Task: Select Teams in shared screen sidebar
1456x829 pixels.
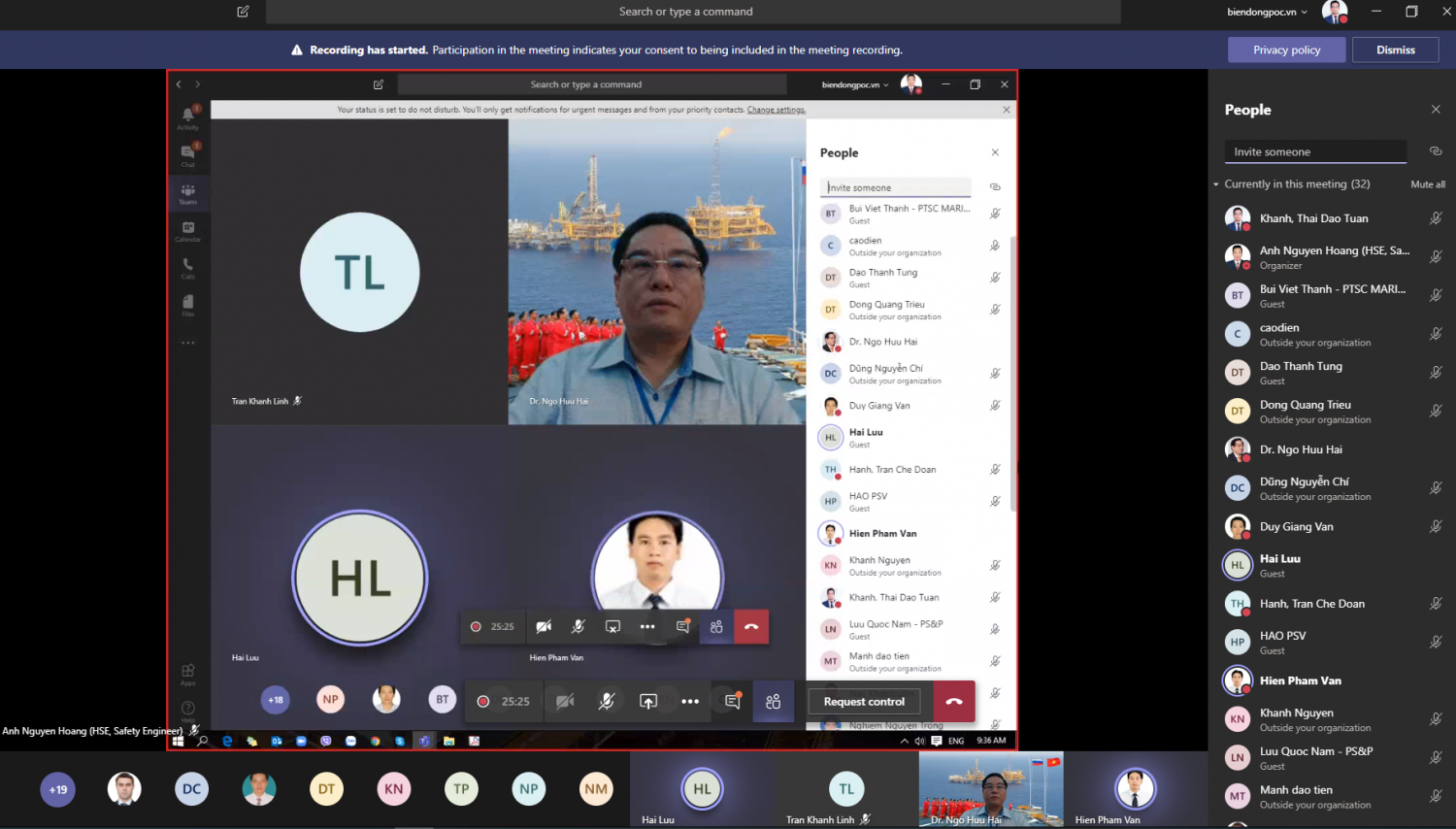Action: (188, 193)
